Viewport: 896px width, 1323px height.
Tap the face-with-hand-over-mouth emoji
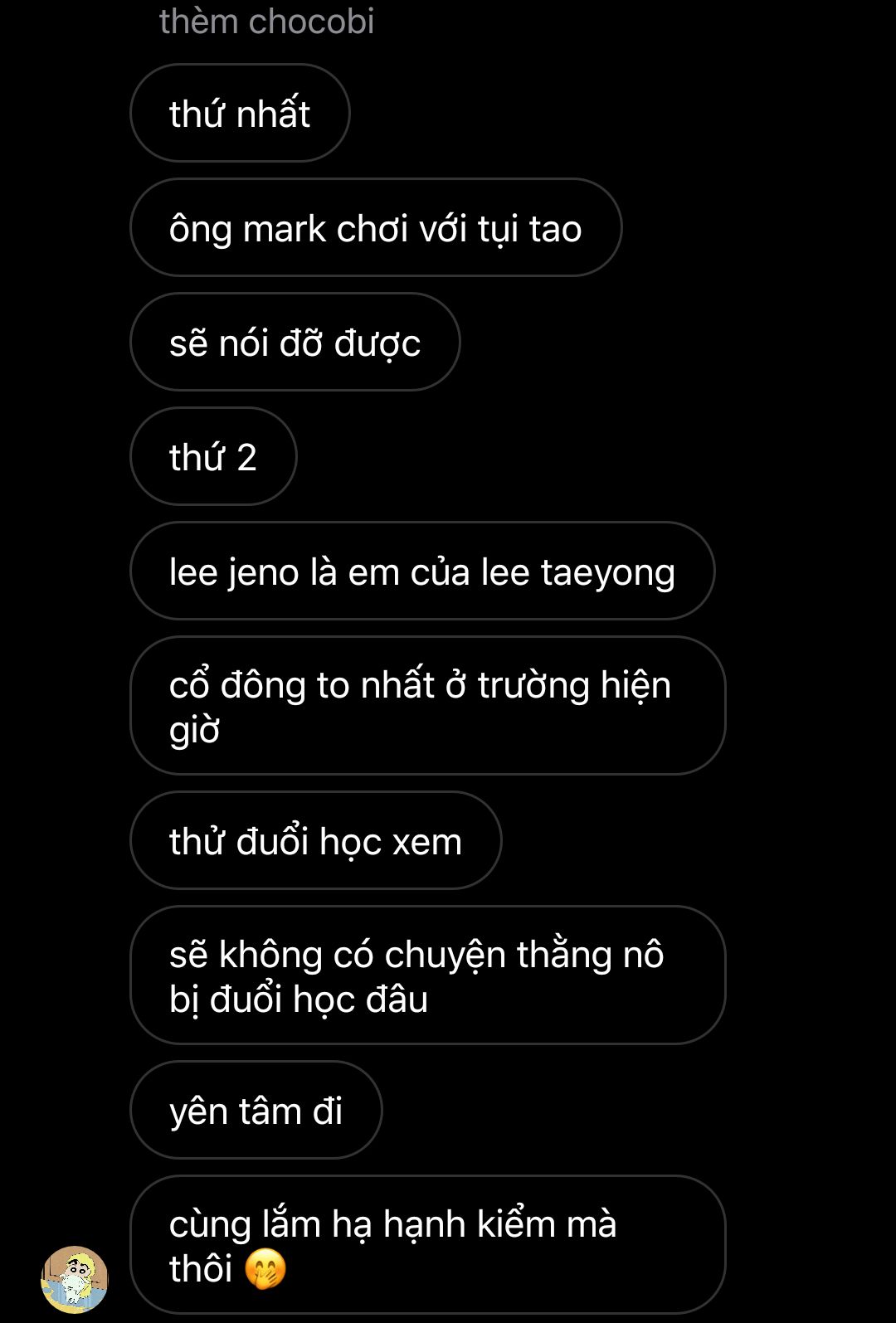(x=265, y=1269)
